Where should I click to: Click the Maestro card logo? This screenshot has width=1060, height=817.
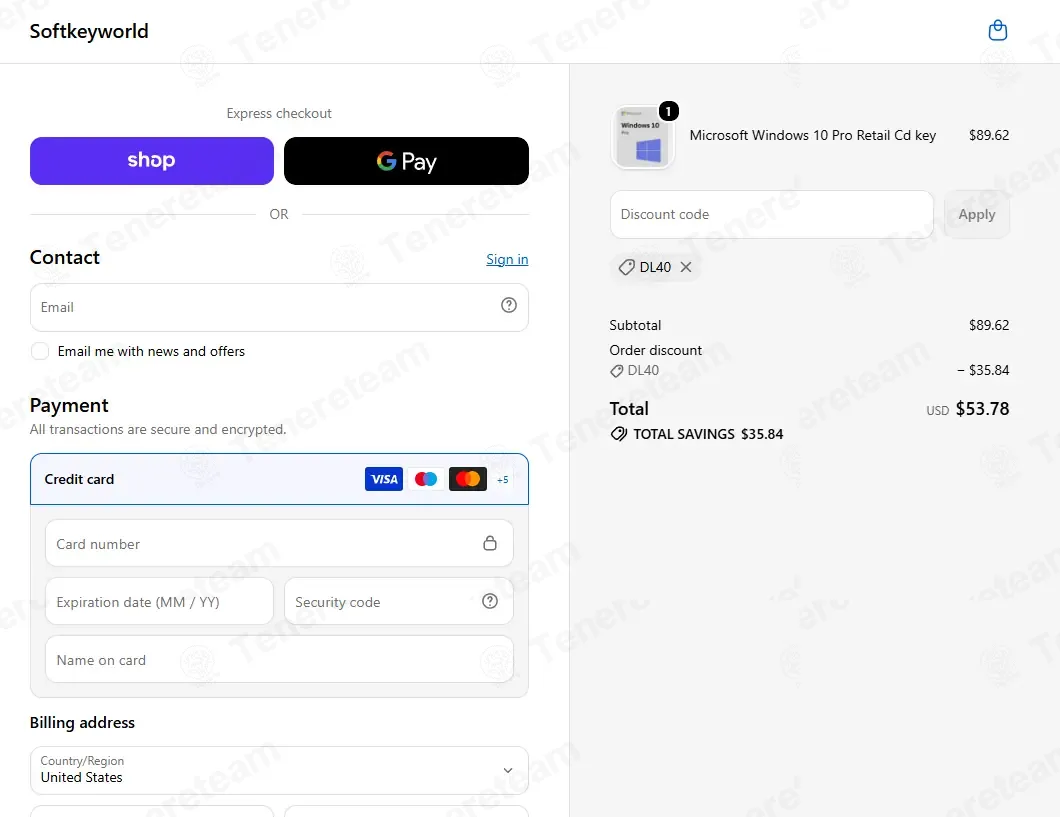coord(426,479)
